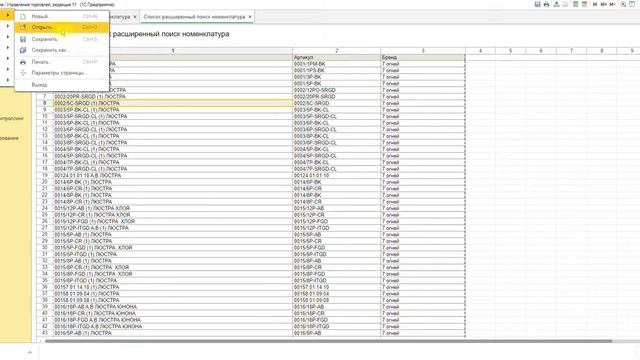Click article cell 0001/1PM-BK
The image size is (640, 360).
[x=336, y=64]
